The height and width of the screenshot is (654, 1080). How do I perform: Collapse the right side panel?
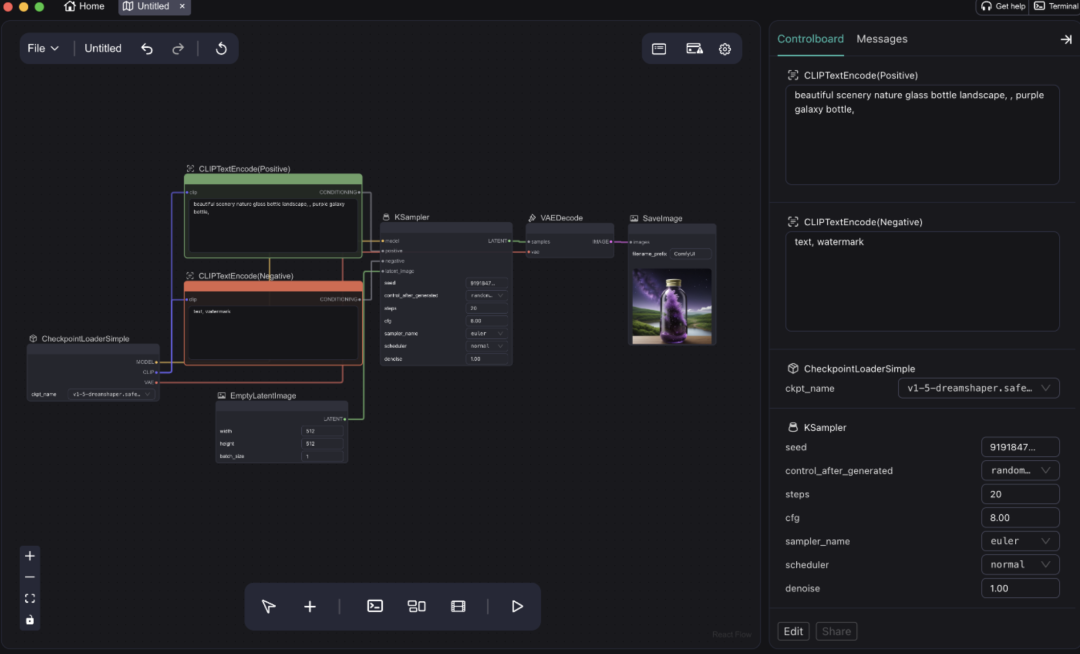pos(1066,39)
